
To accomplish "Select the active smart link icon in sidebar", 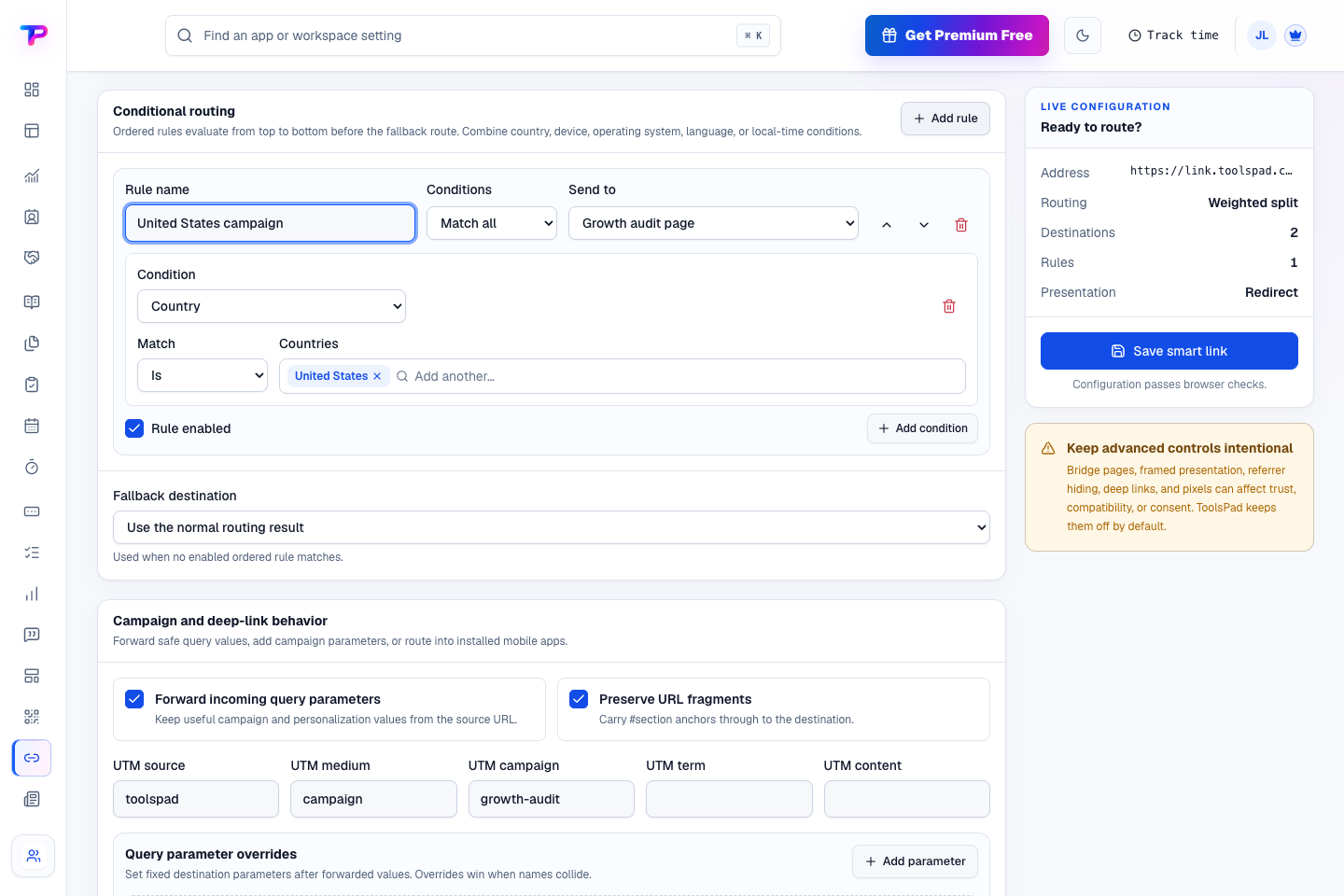I will coord(32,758).
